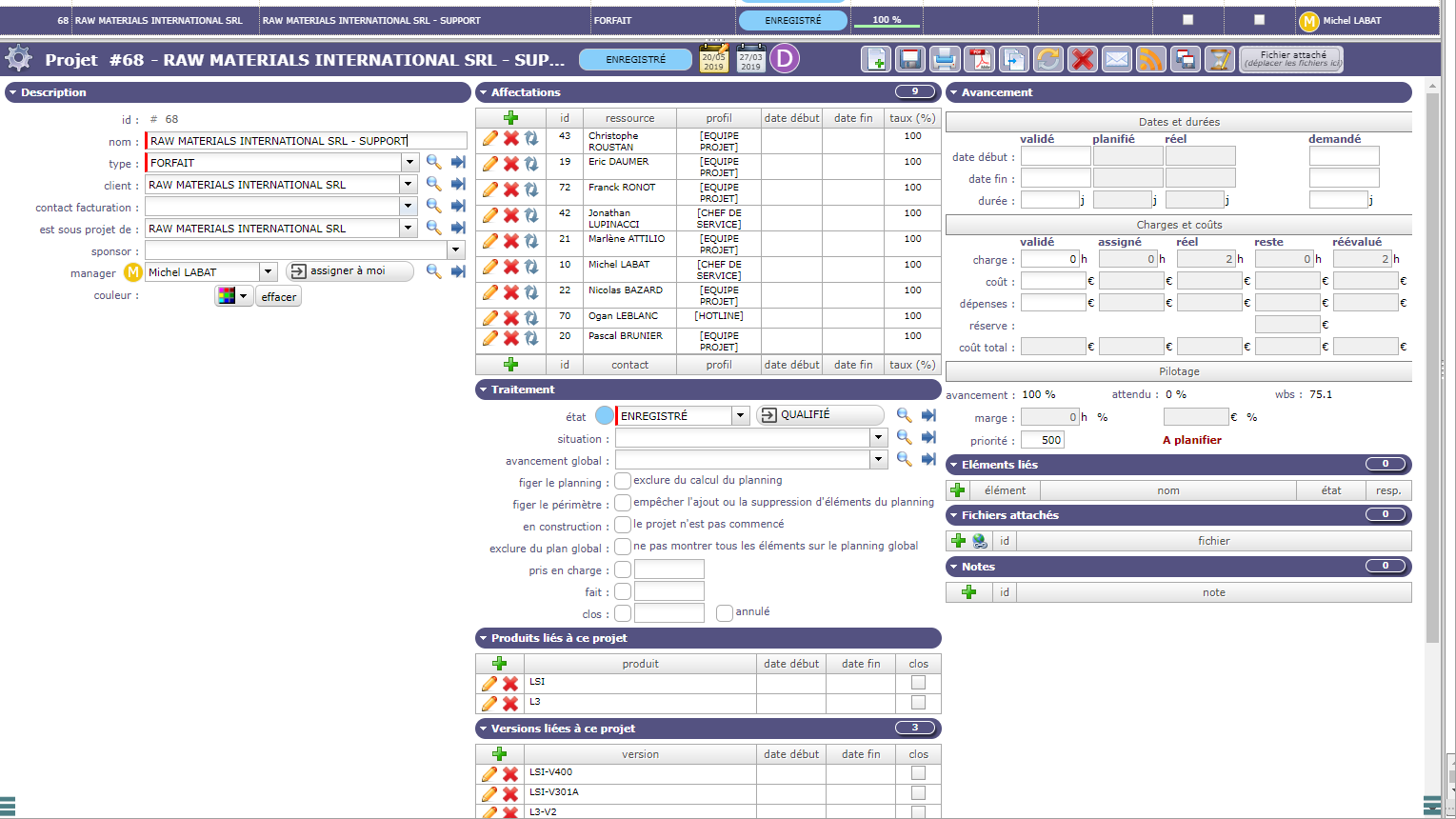Edit Christophe ROUSTAN affectation pencil icon
Image resolution: width=1456 pixels, height=819 pixels.
tap(489, 139)
